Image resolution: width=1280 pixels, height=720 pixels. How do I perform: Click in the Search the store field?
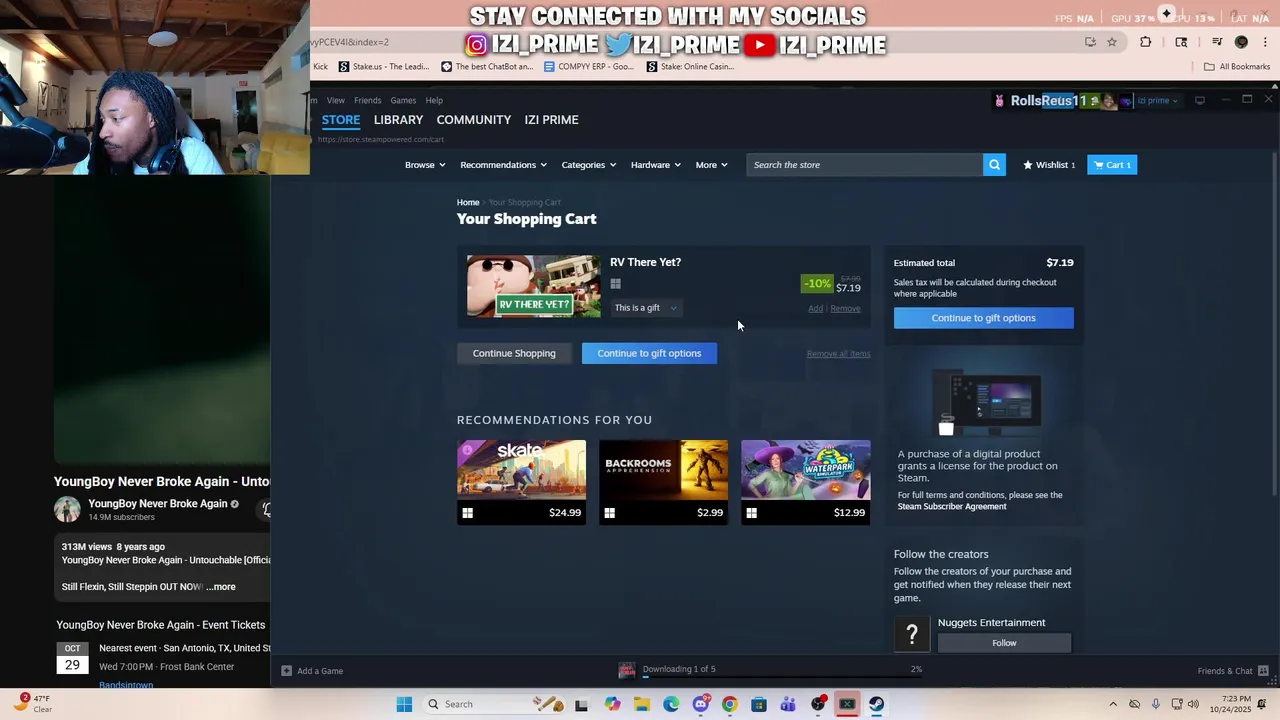tap(865, 165)
